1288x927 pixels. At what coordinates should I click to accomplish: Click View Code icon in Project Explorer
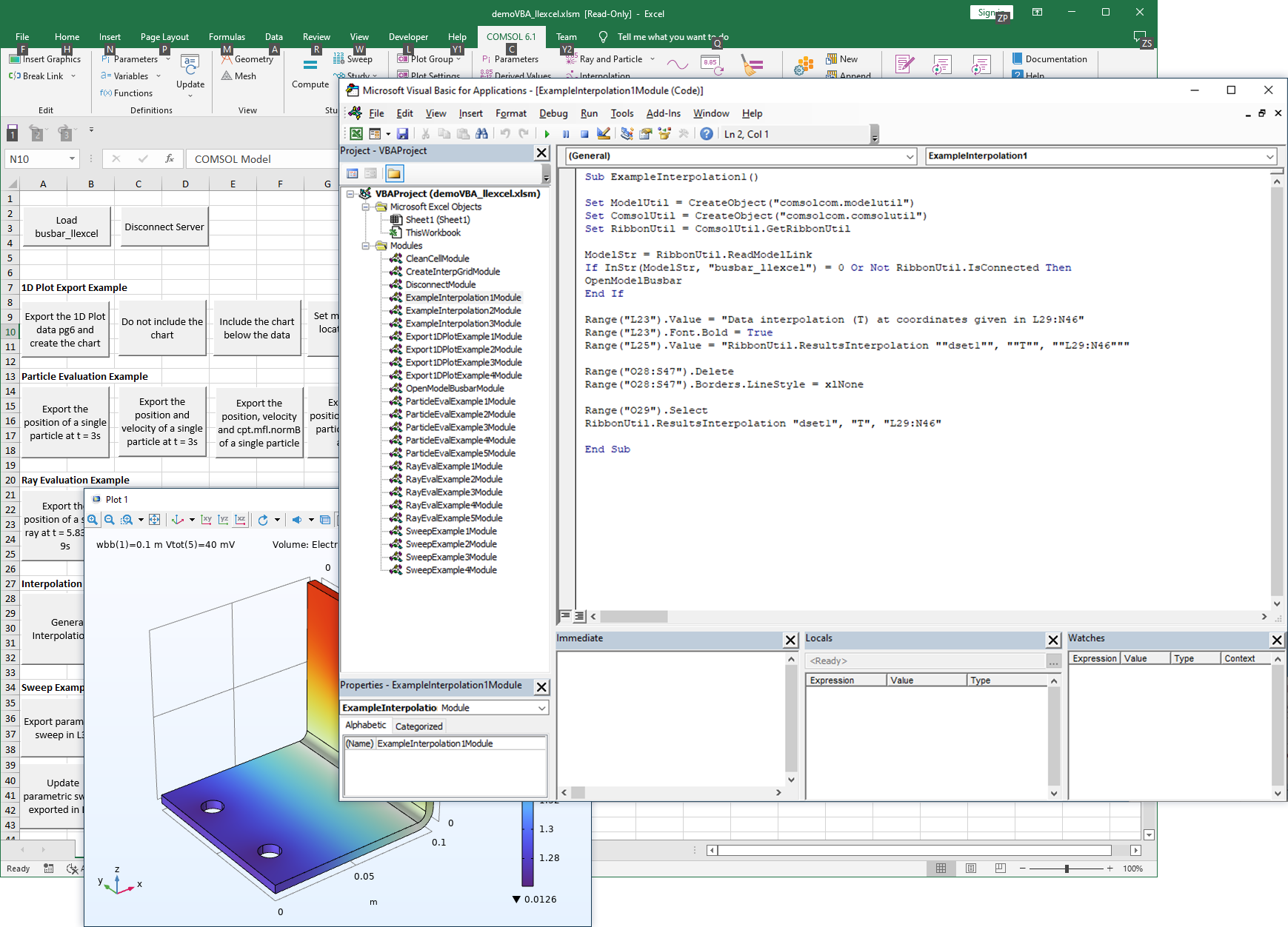[353, 173]
